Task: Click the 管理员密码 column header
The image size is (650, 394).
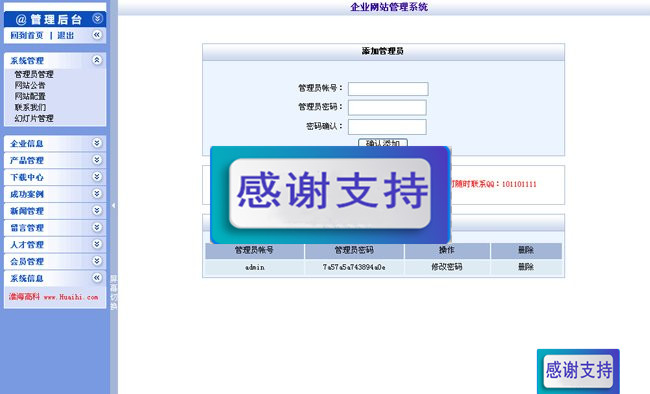Action: 354,250
